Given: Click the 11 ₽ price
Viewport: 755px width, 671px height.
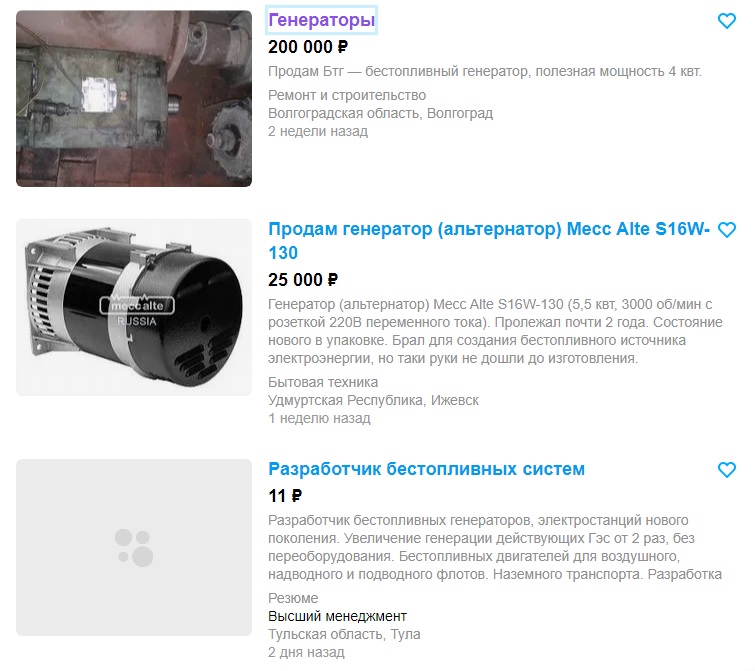Looking at the screenshot, I should [x=285, y=496].
